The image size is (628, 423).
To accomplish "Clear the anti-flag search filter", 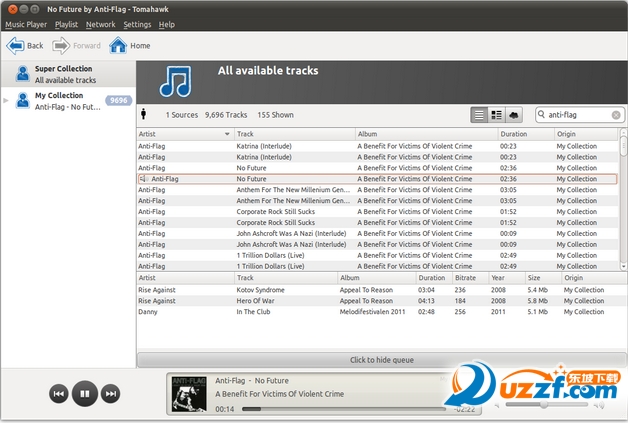I will click(x=616, y=115).
